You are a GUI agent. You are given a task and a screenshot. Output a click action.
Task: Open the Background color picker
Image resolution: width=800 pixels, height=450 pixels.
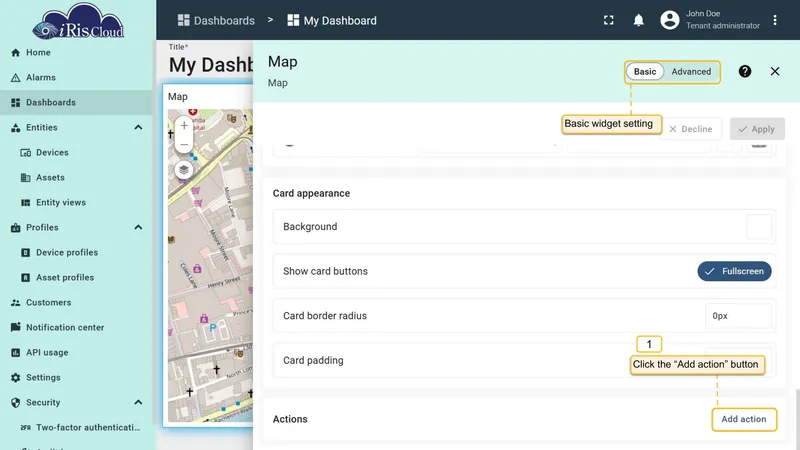click(759, 227)
